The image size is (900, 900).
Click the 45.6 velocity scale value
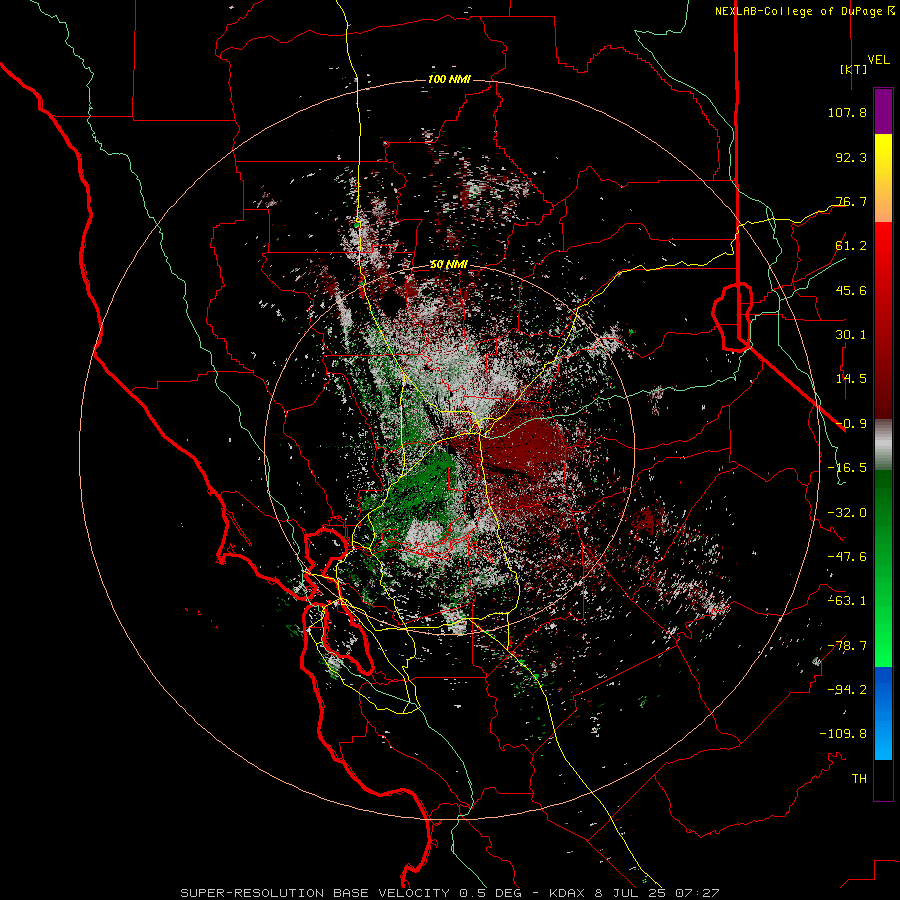tap(851, 290)
